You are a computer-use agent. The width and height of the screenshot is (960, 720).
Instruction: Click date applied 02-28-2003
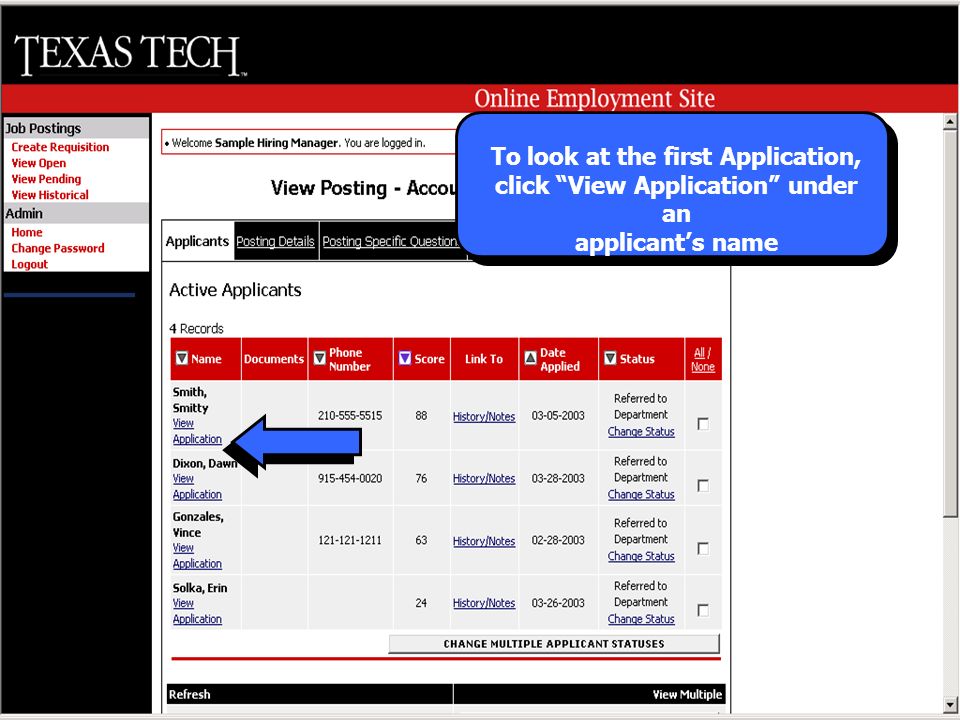tap(558, 540)
